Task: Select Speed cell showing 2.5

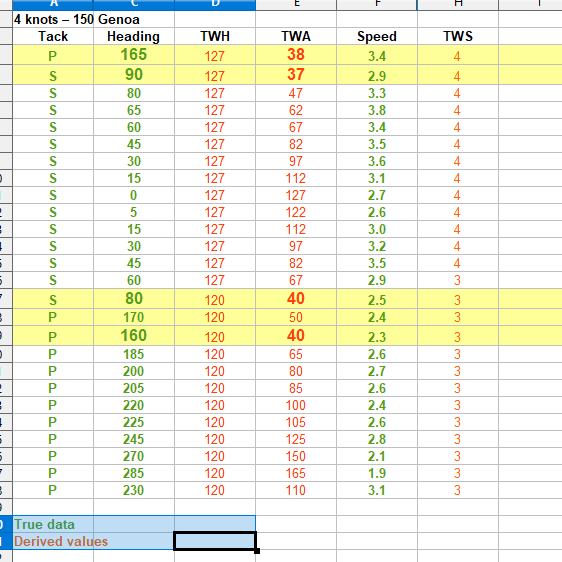Action: pyautogui.click(x=377, y=299)
